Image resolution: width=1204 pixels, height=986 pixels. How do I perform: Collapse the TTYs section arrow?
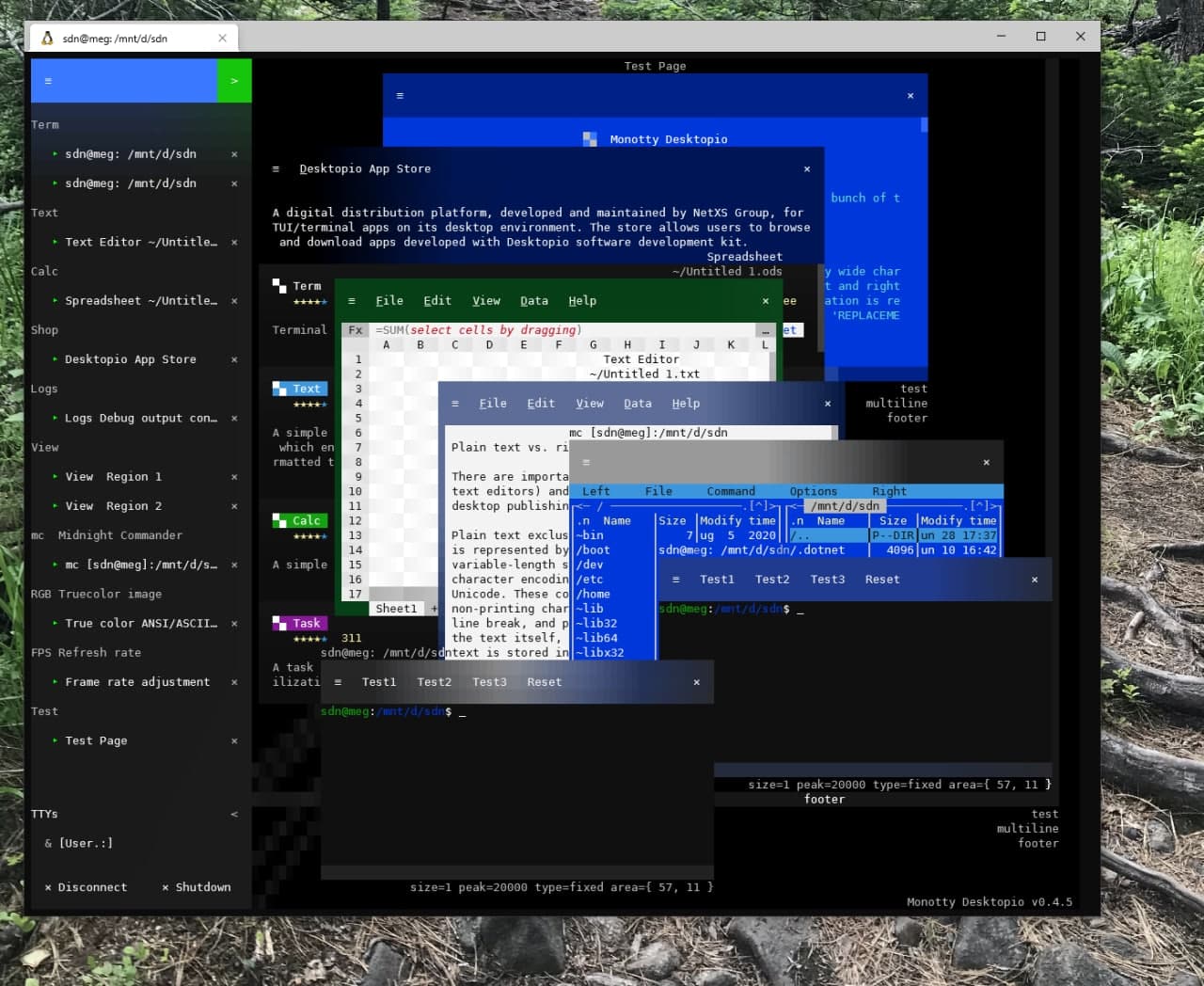234,815
